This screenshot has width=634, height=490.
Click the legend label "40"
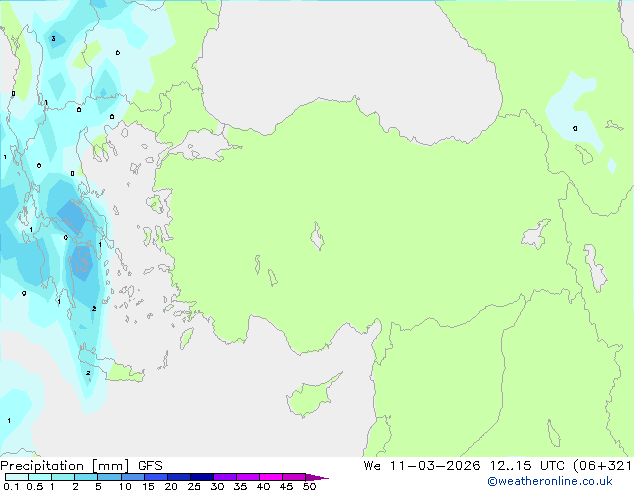point(263,486)
